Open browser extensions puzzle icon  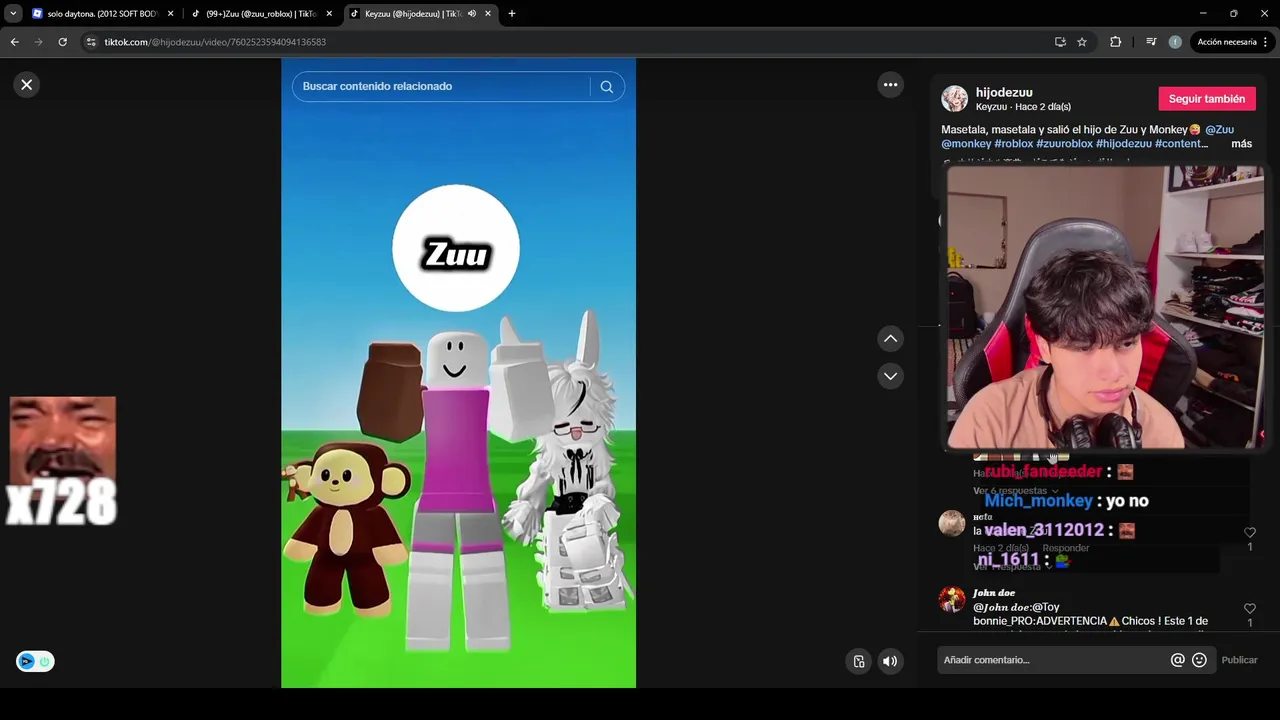[x=1116, y=42]
